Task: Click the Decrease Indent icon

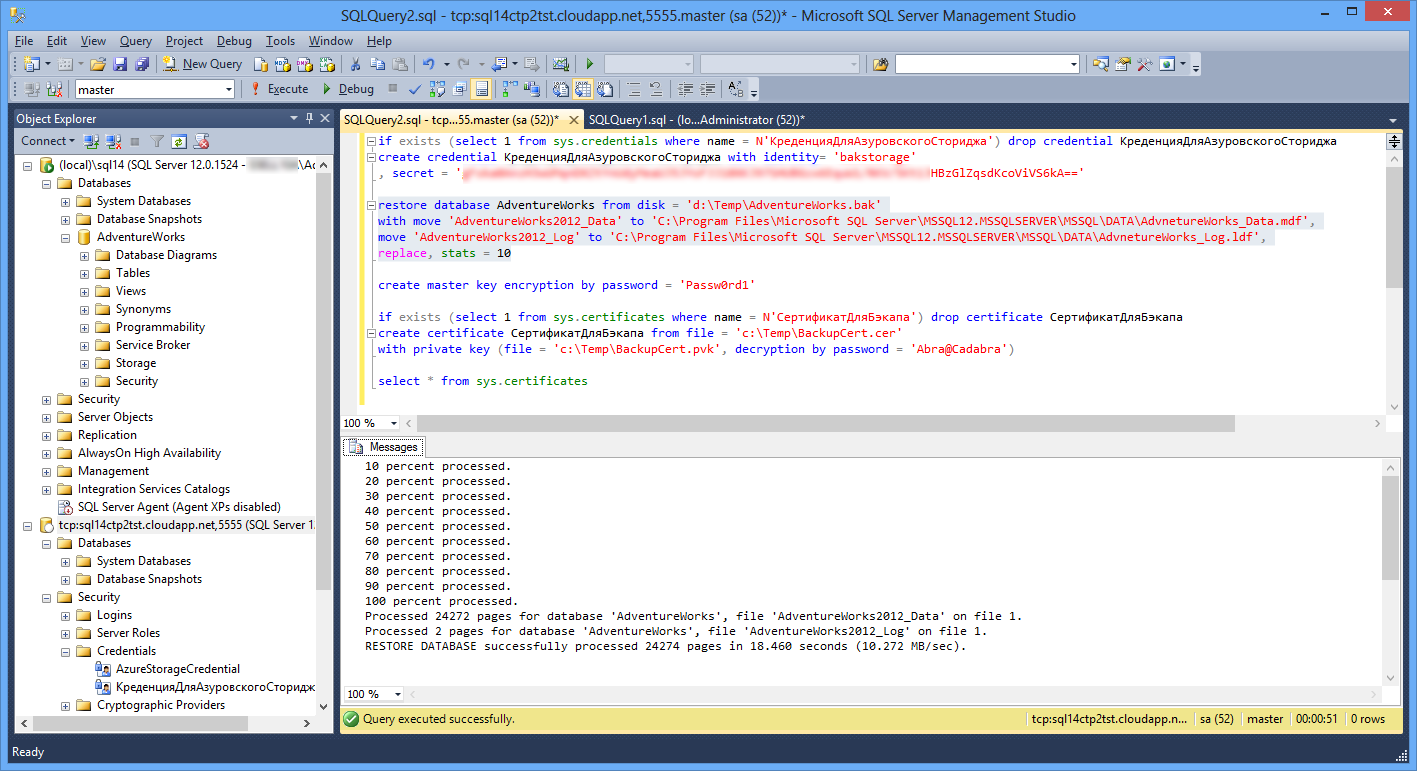Action: pos(685,89)
